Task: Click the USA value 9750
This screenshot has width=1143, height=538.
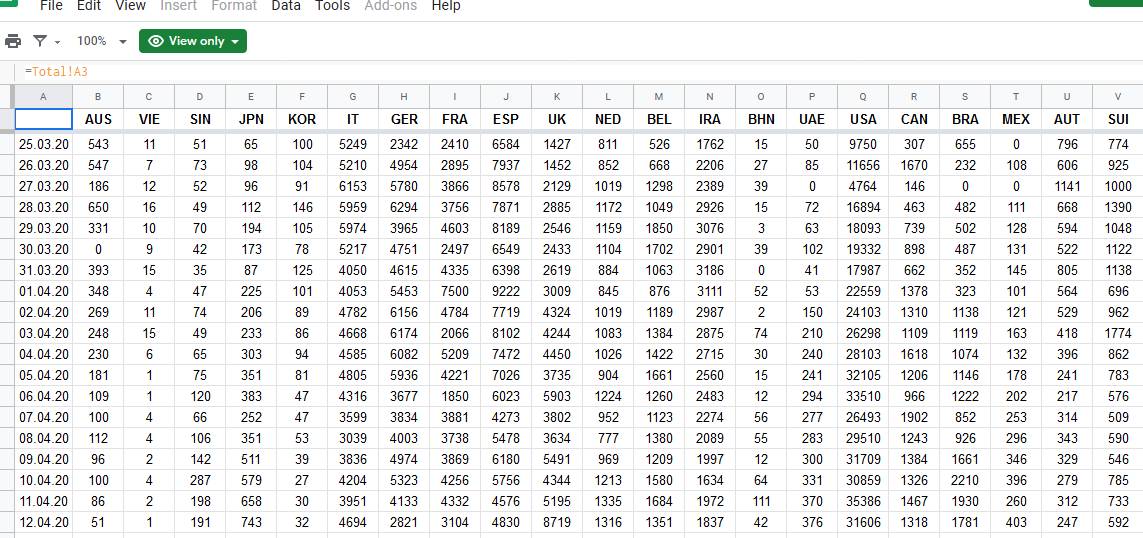Action: coord(863,144)
